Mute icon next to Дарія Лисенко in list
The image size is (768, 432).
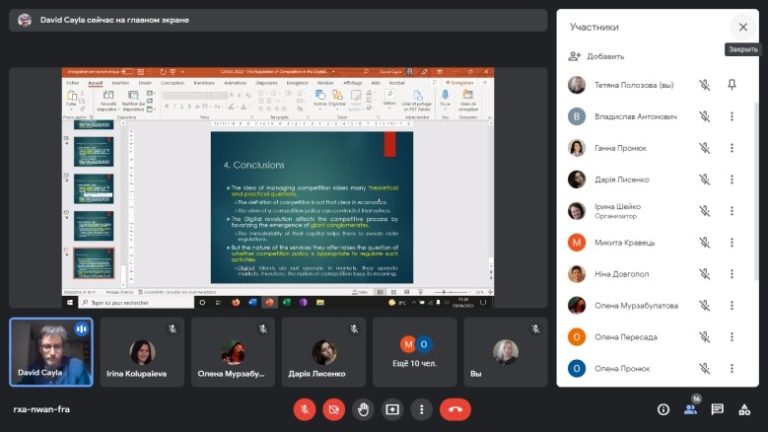tap(704, 179)
